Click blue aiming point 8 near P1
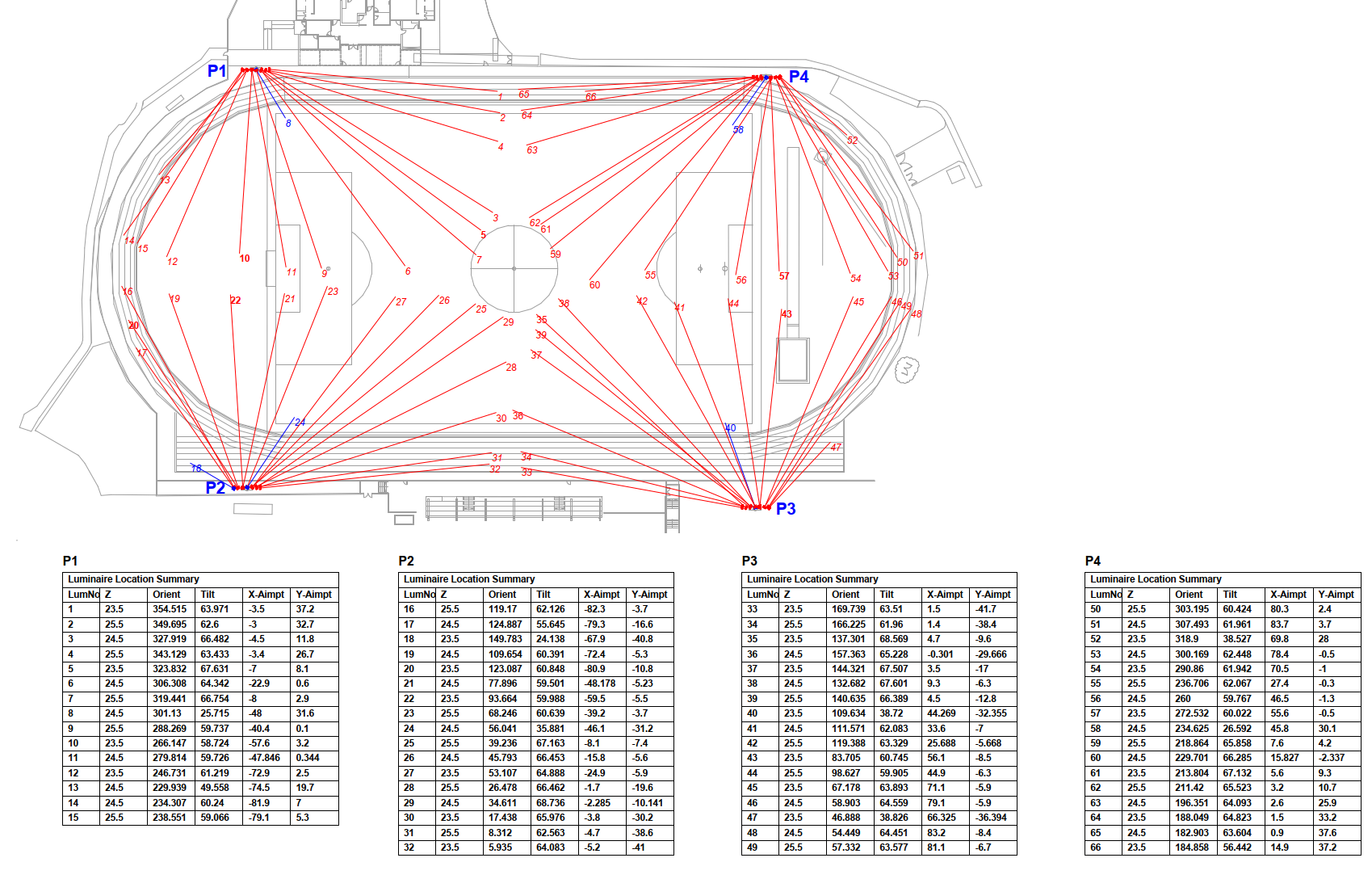The width and height of the screenshot is (1372, 879). pos(288,124)
